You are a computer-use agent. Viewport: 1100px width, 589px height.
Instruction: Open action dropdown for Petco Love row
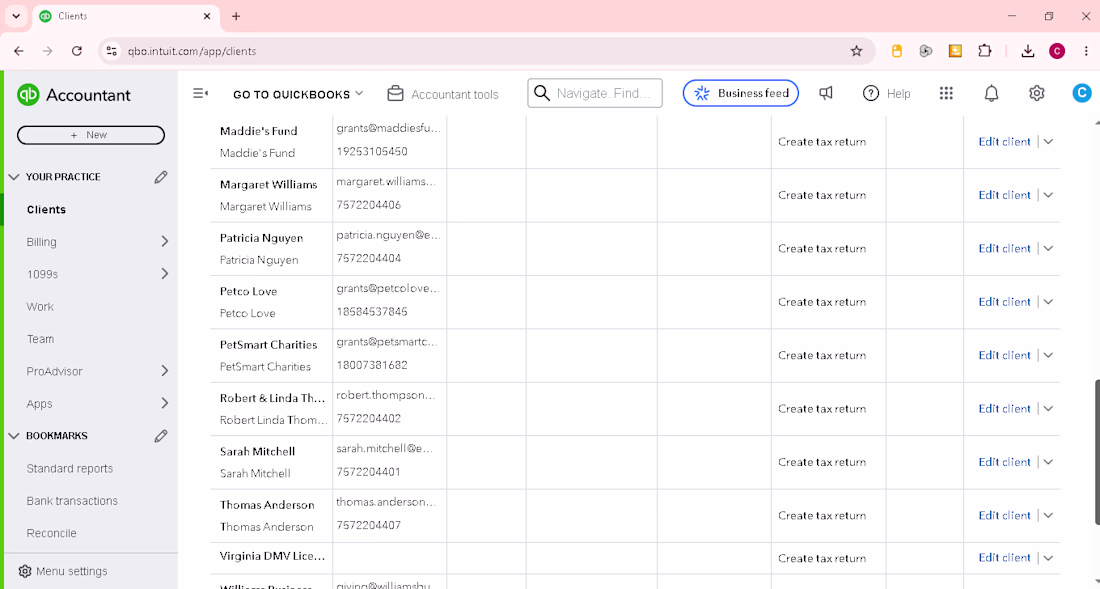(x=1048, y=302)
